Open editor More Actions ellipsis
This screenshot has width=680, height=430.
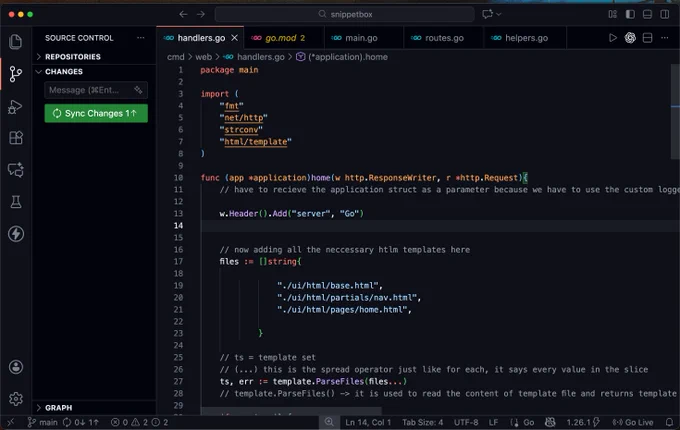[x=665, y=38]
